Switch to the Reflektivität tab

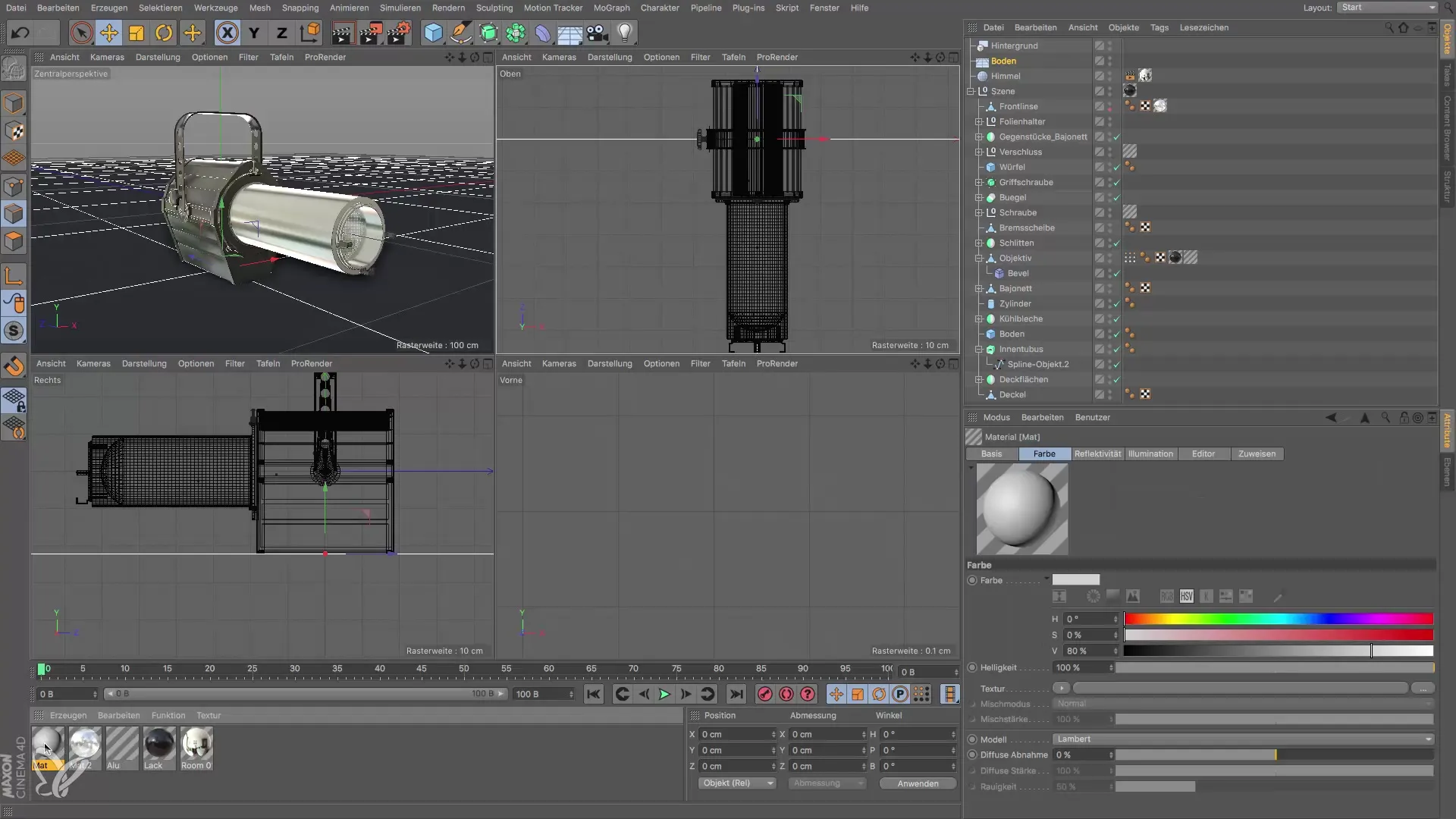coord(1097,453)
